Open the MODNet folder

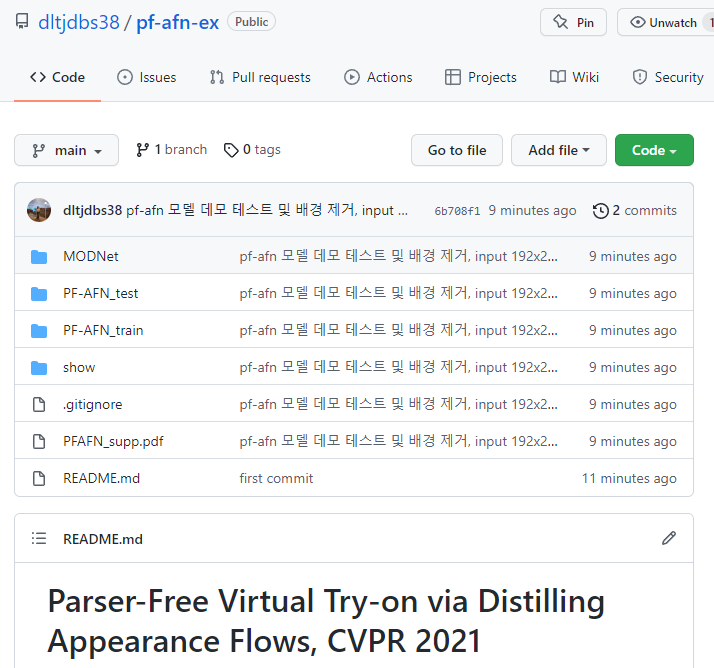point(91,256)
